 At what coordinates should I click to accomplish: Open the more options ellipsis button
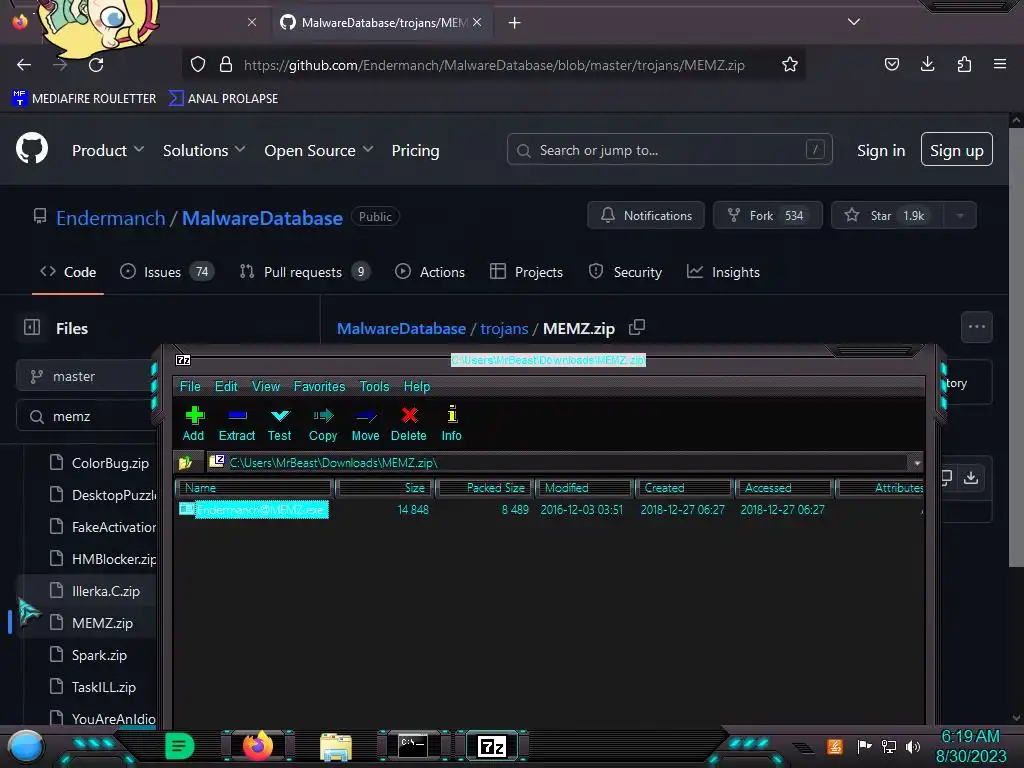pyautogui.click(x=976, y=327)
